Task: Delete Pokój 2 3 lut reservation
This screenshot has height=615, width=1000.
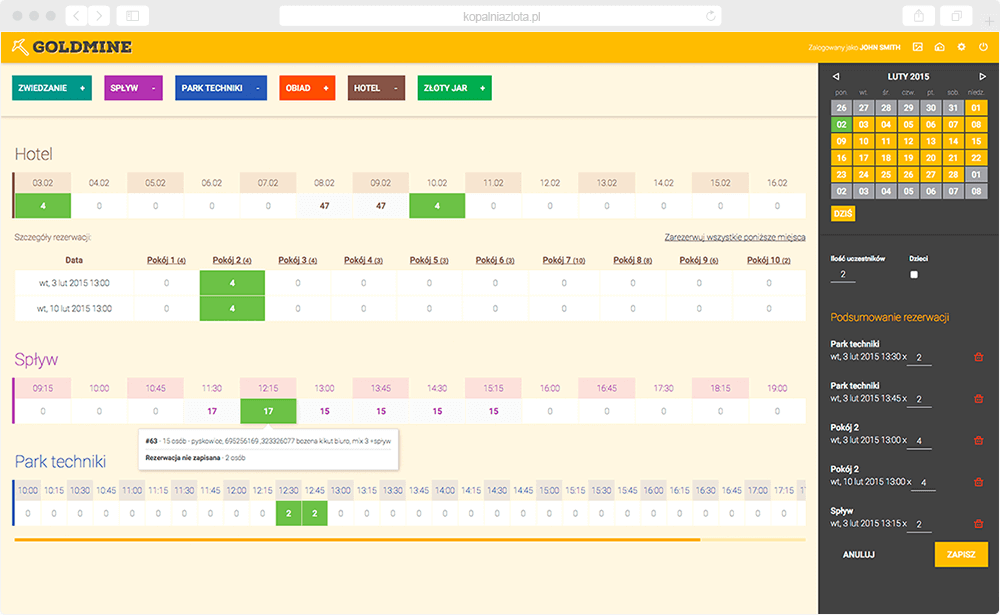Action: [978, 440]
